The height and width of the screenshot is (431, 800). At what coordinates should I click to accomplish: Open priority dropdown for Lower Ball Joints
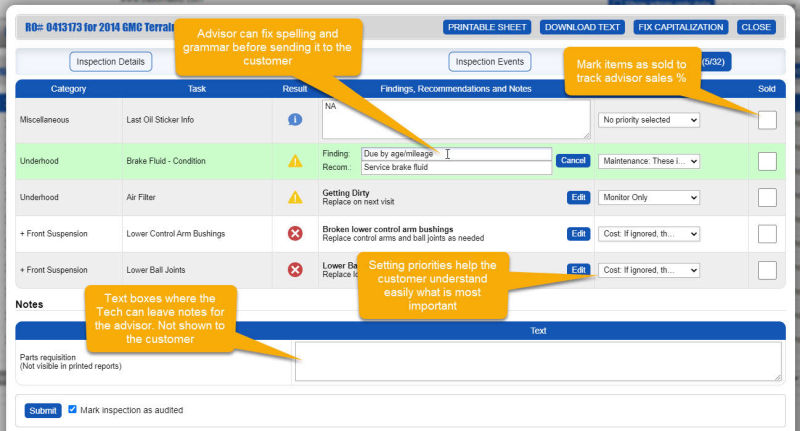click(648, 270)
